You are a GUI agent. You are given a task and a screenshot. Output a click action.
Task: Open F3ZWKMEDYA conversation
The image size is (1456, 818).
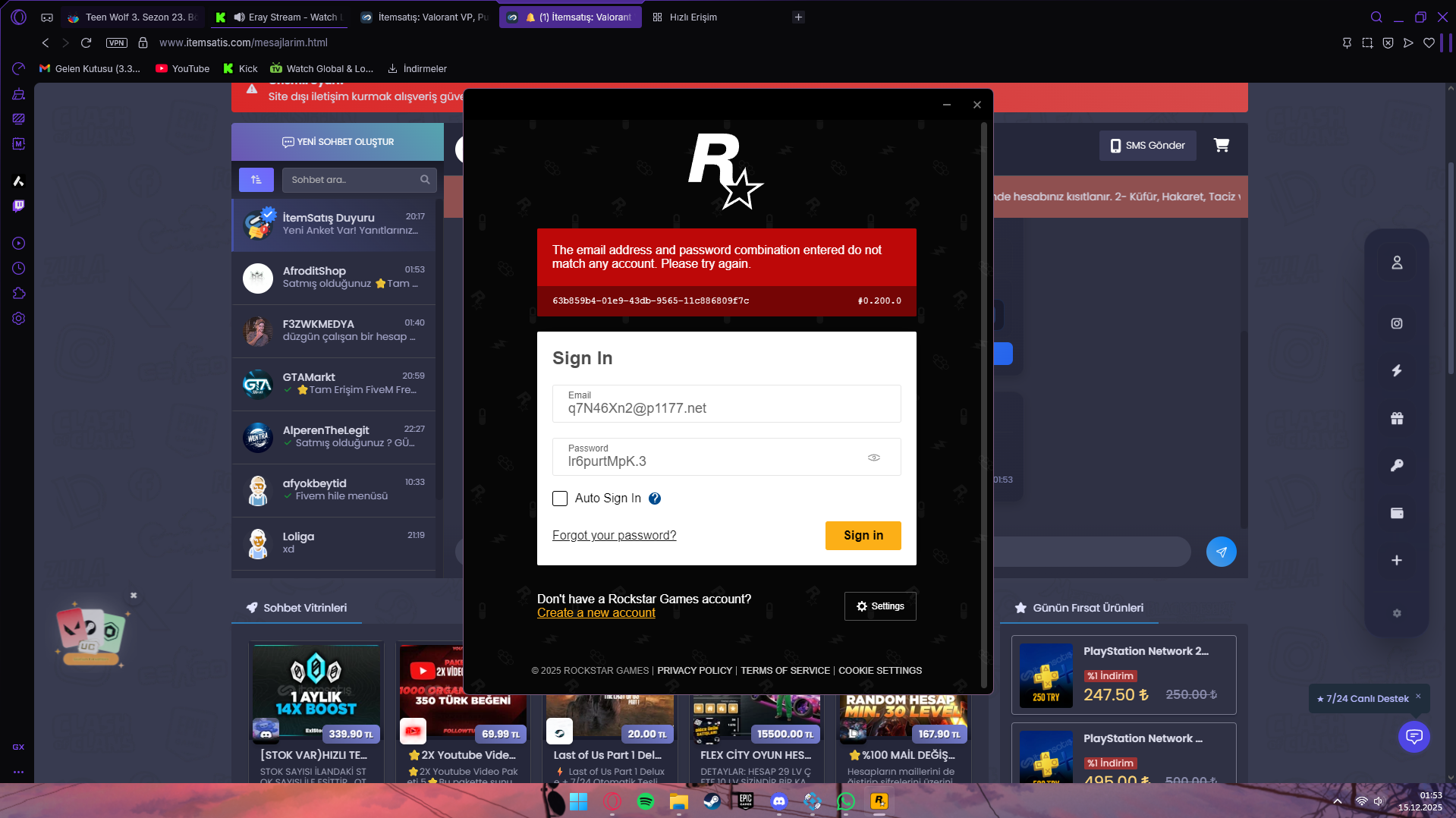point(333,331)
